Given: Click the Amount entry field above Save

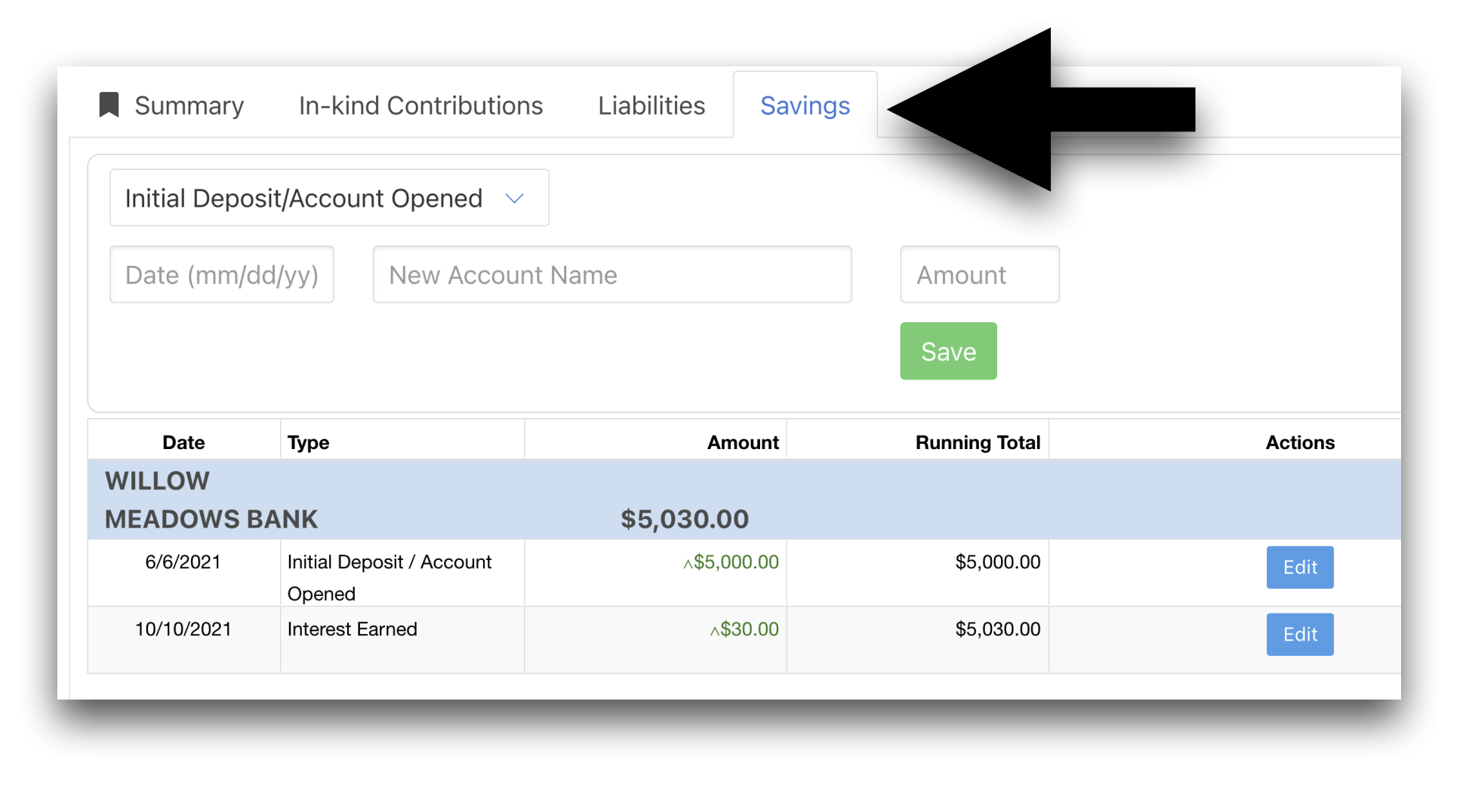Looking at the screenshot, I should coord(979,275).
